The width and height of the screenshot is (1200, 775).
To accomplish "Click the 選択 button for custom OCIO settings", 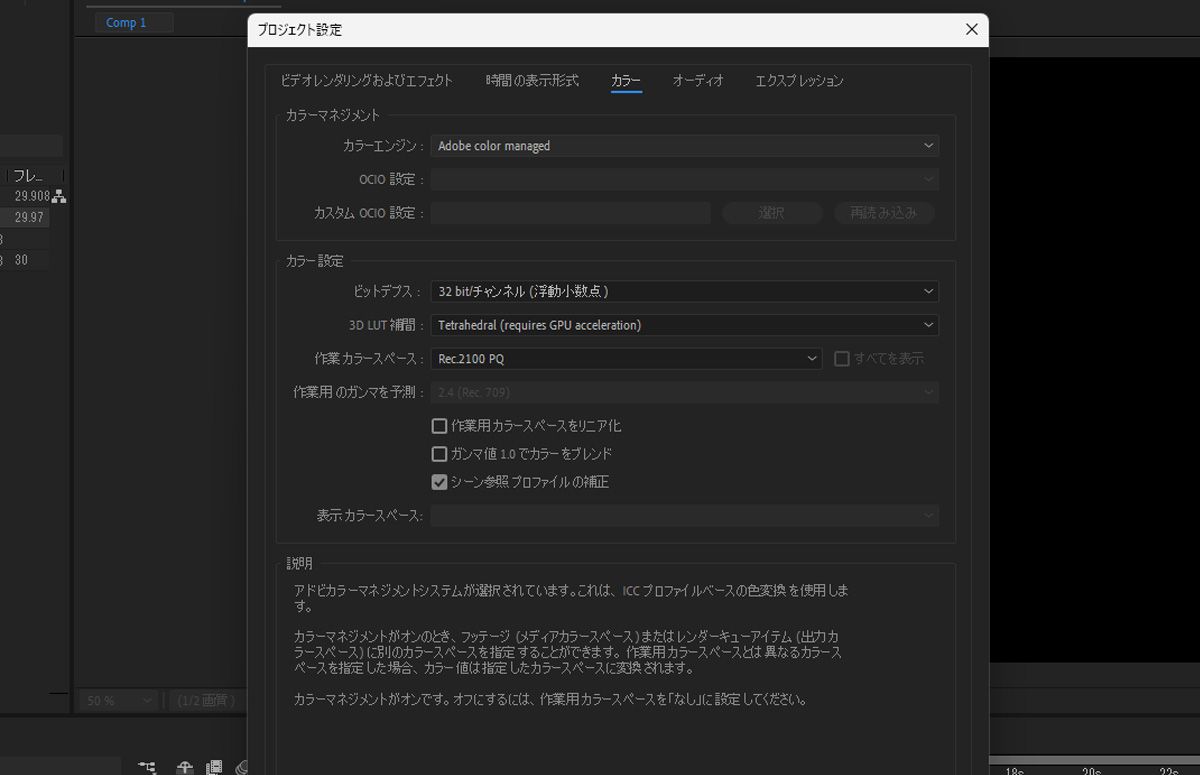I will (x=771, y=213).
